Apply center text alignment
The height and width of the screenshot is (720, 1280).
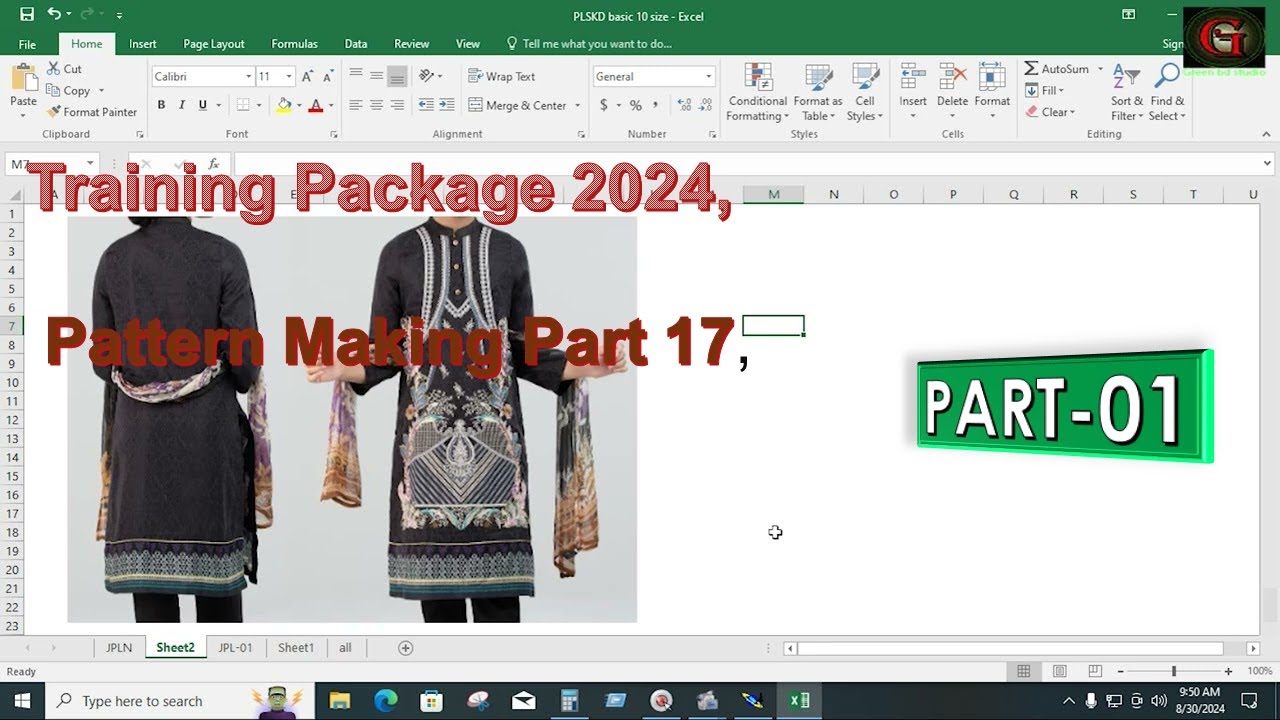pos(376,105)
